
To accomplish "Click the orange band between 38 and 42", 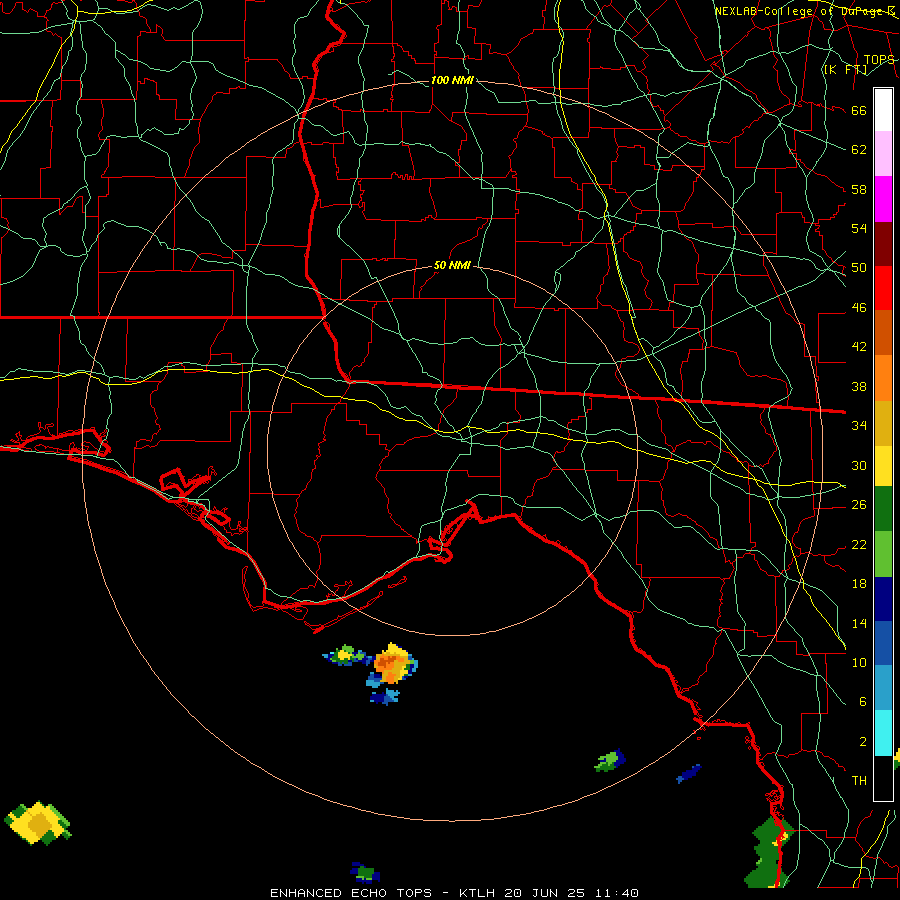I will [883, 378].
